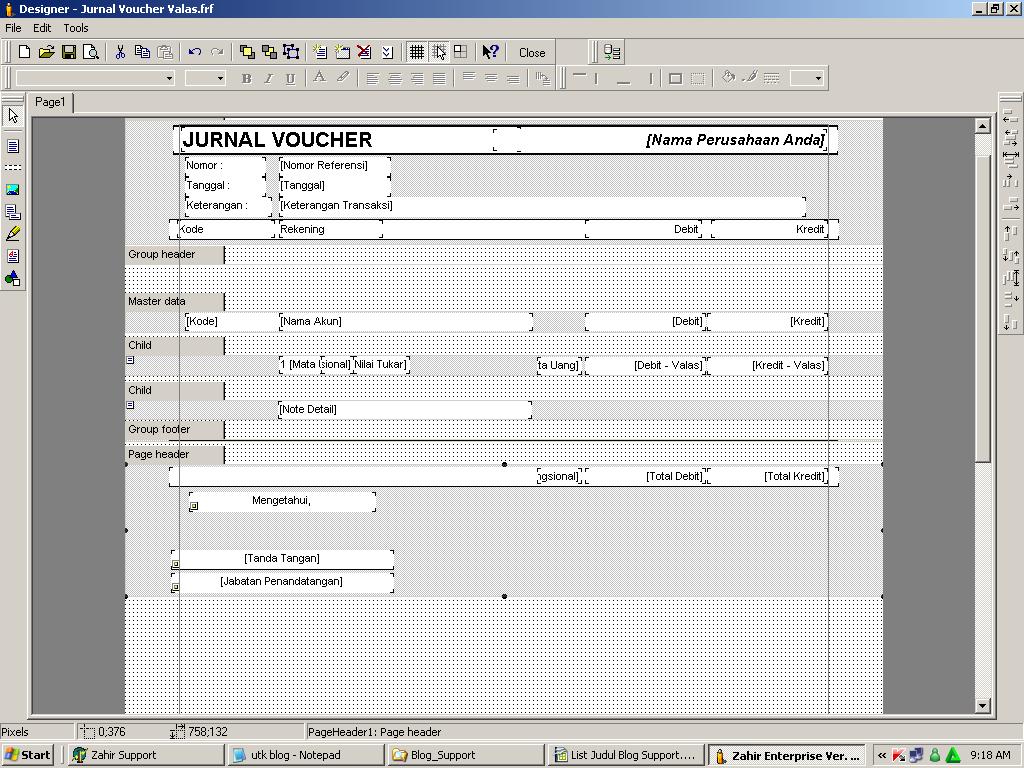Viewport: 1024px width, 768px height.
Task: Click vertical scrollbar down arrow
Action: click(x=982, y=705)
